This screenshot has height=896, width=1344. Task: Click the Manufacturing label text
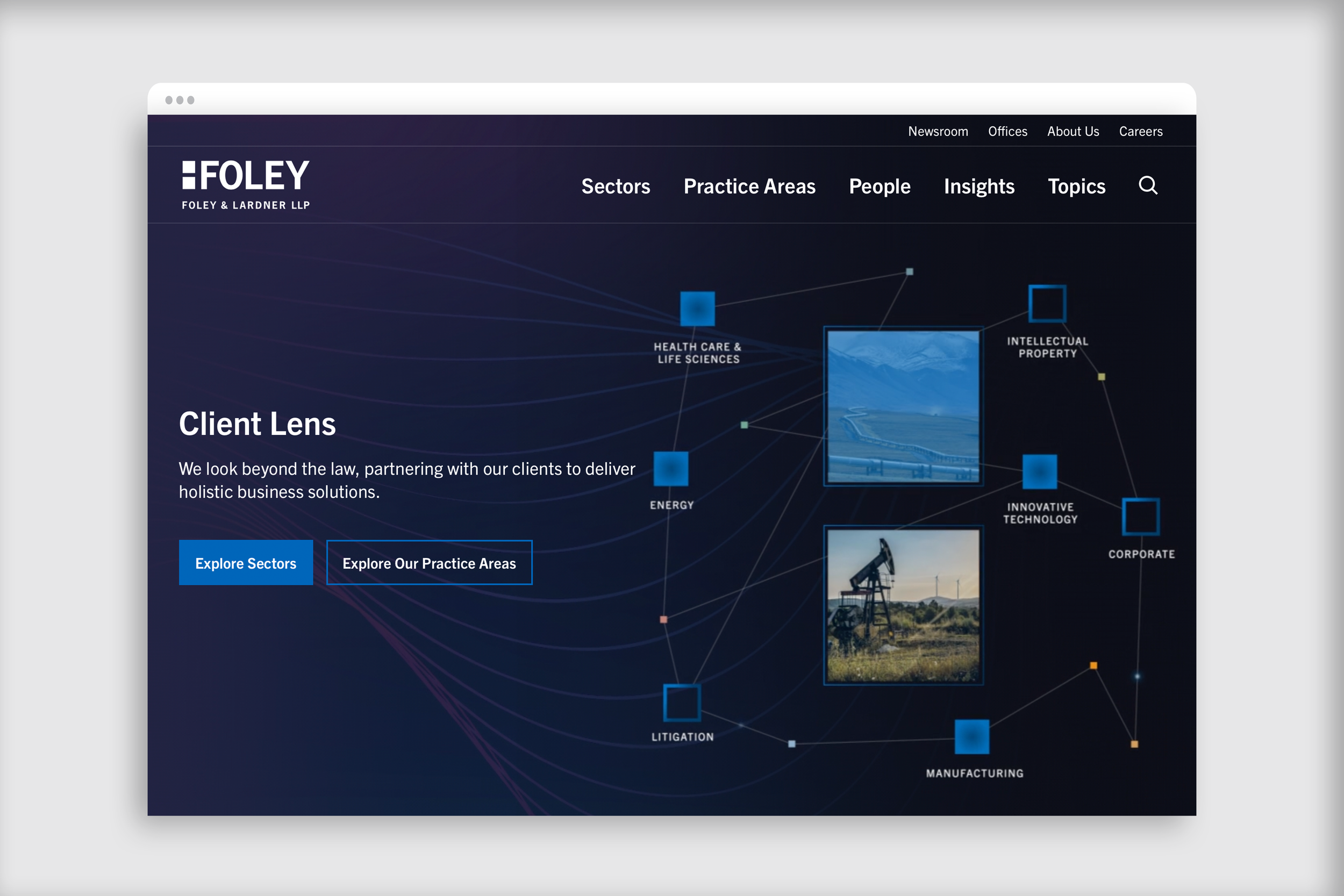pyautogui.click(x=975, y=773)
